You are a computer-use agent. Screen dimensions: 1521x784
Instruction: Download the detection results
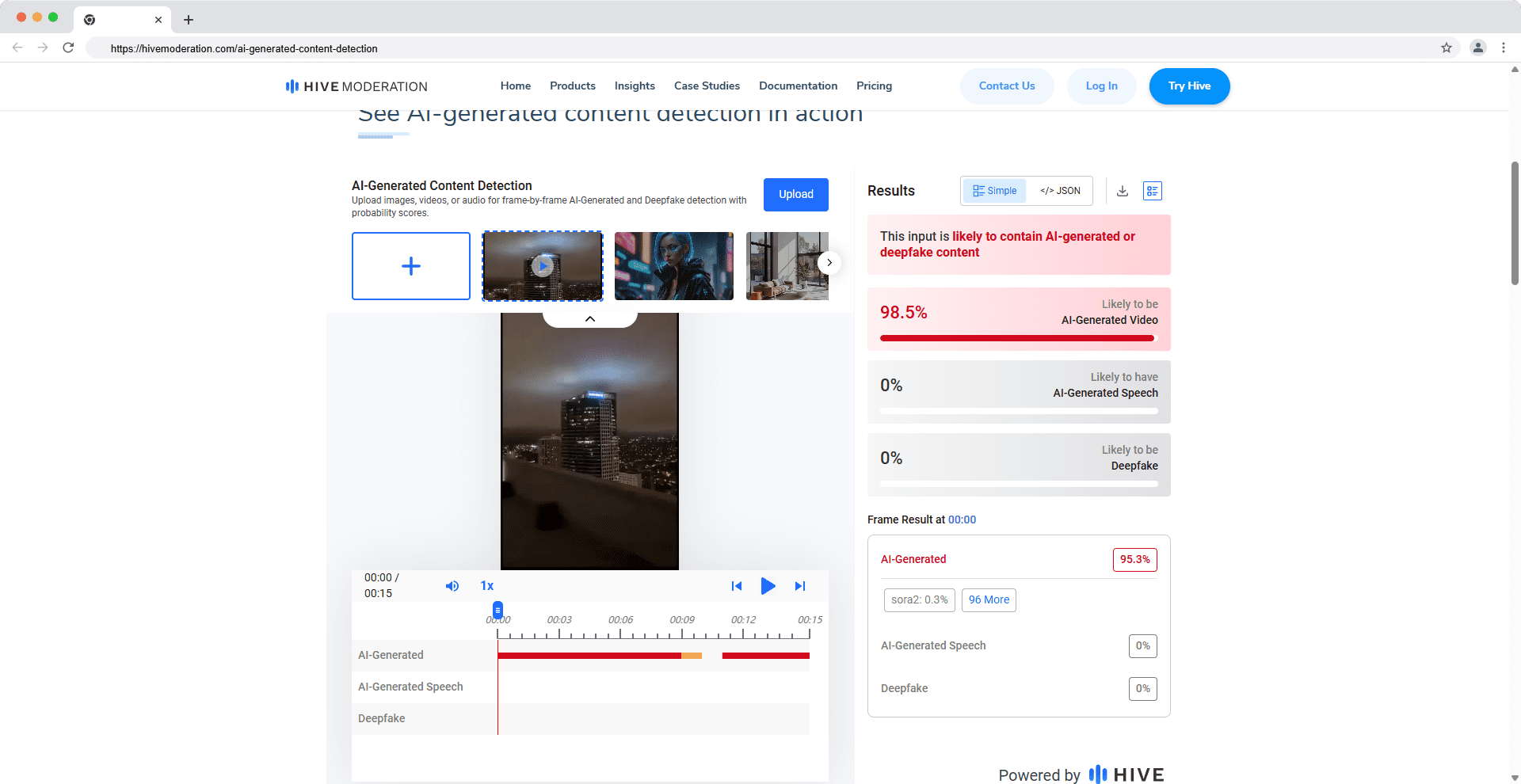coord(1123,191)
